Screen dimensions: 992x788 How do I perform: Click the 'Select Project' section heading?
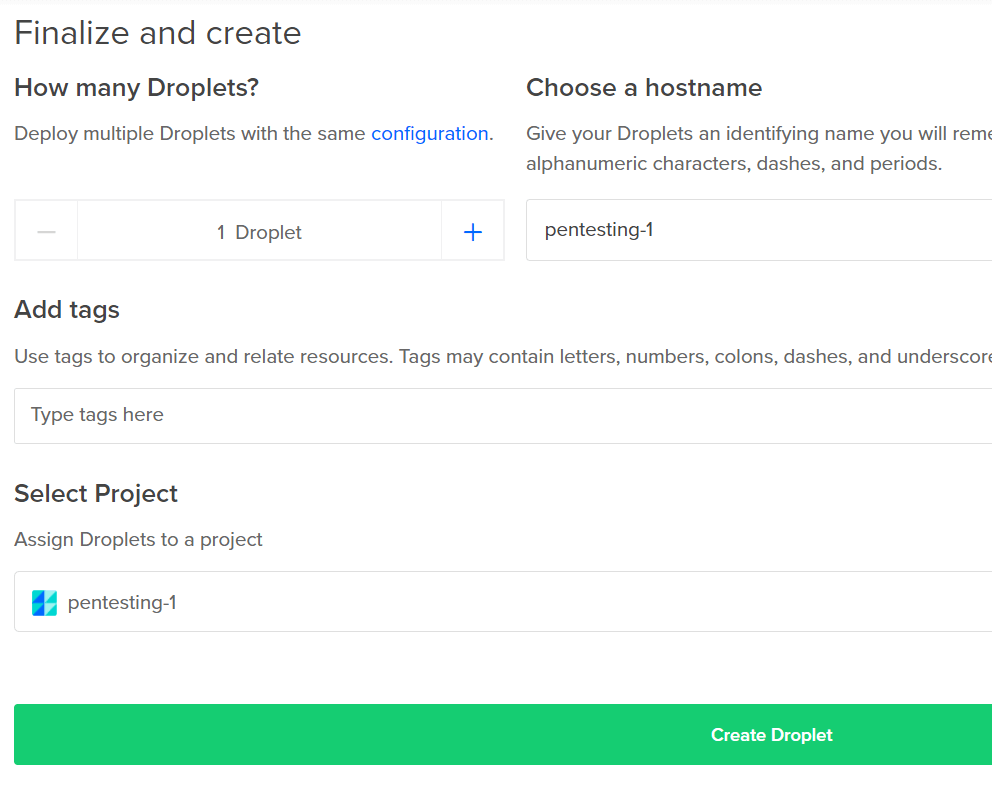(x=96, y=494)
